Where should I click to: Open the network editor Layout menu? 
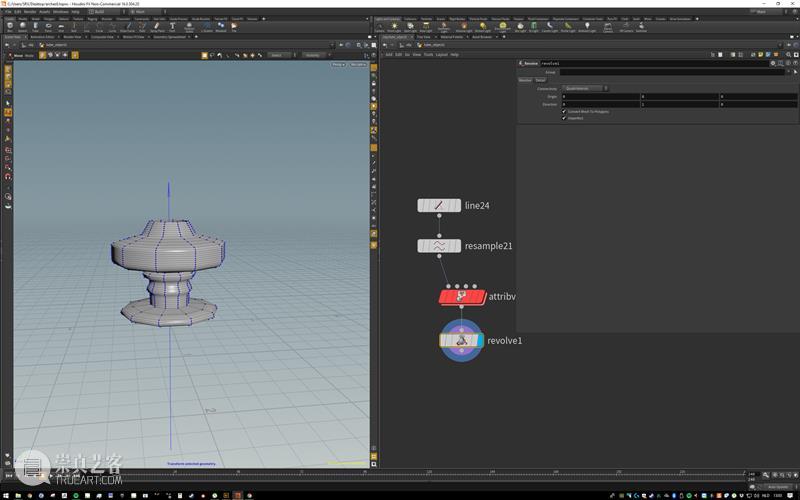coord(441,55)
